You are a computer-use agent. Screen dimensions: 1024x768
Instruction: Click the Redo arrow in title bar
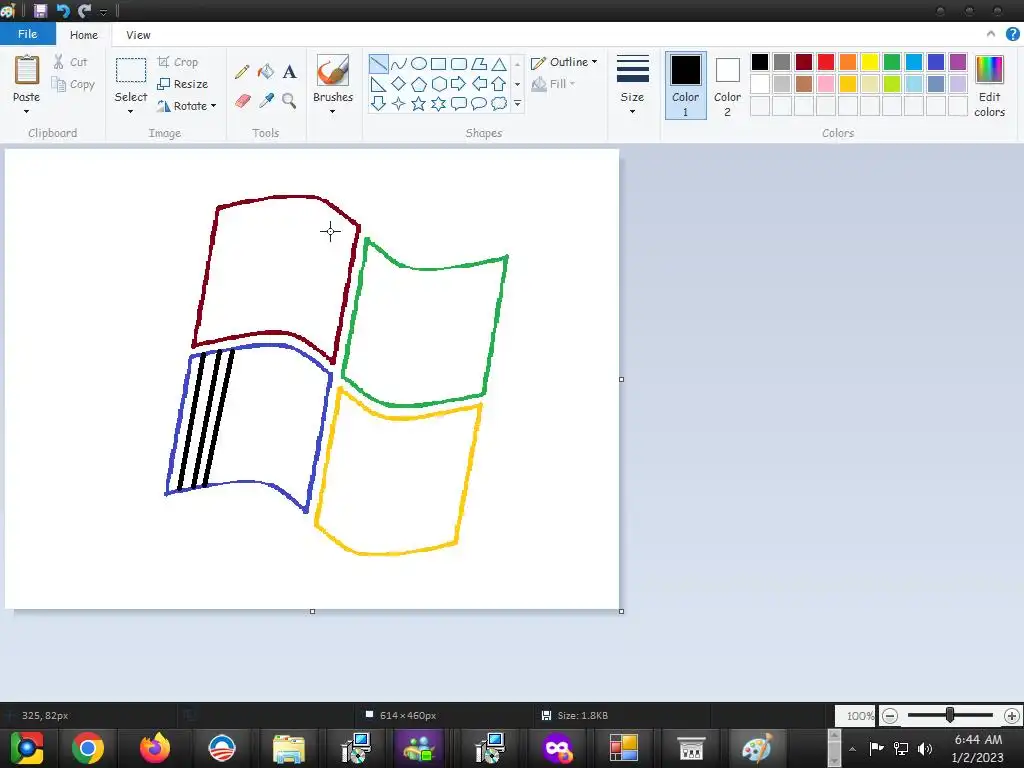coord(84,10)
